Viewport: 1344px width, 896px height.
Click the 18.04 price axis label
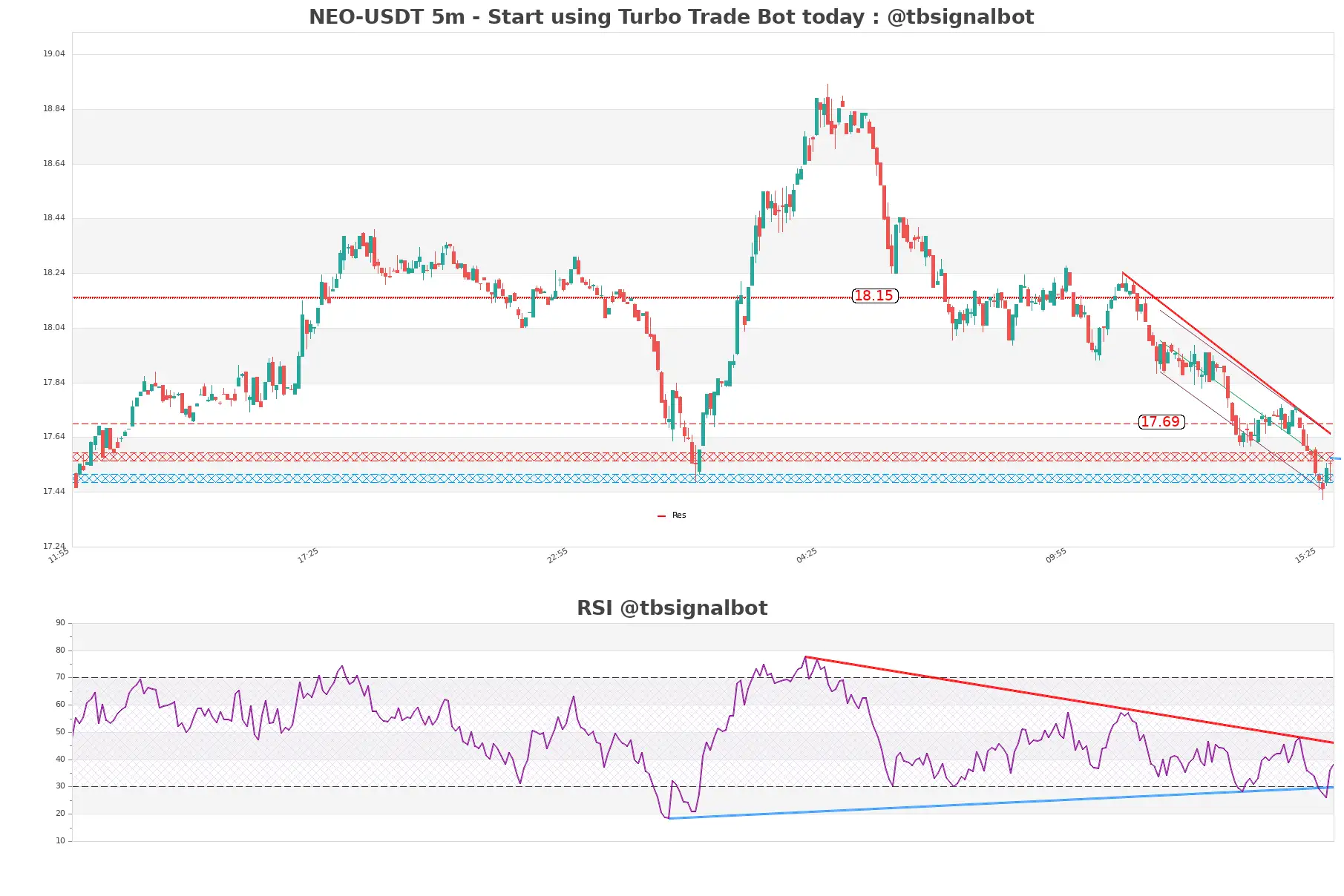click(x=53, y=327)
